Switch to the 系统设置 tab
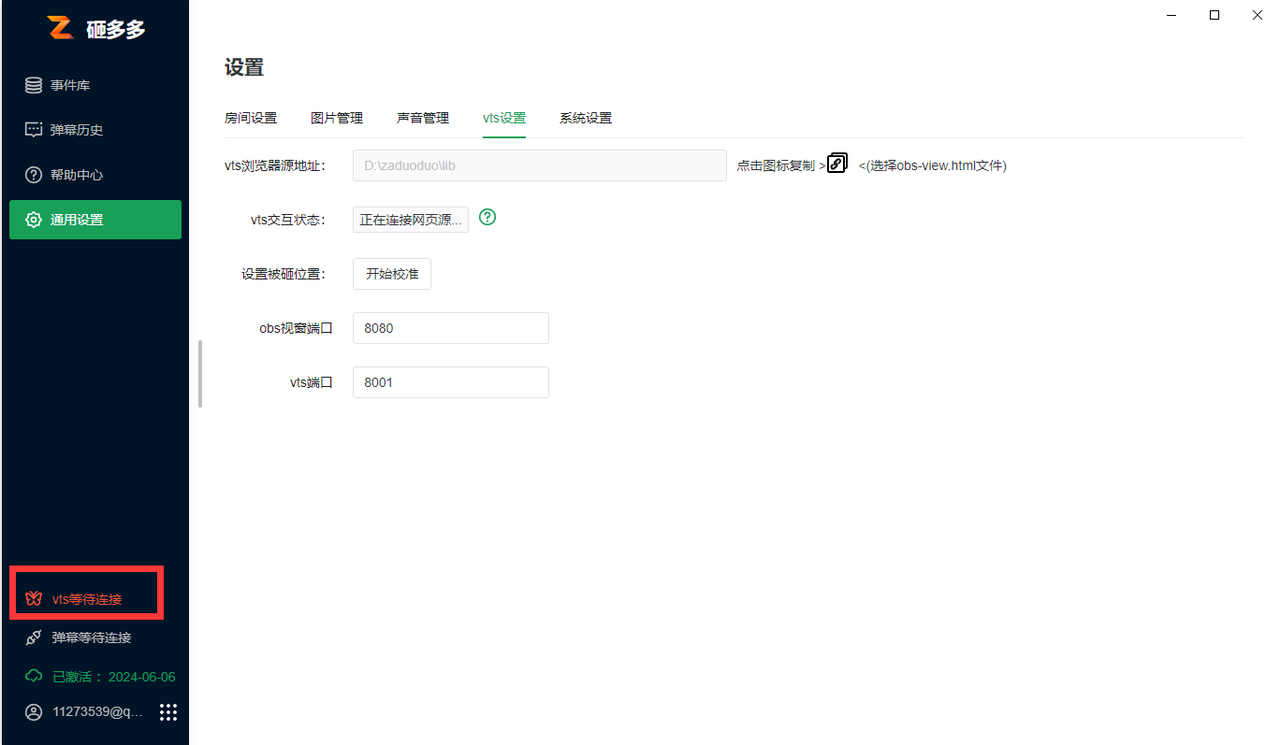The image size is (1280, 745). pyautogui.click(x=586, y=118)
